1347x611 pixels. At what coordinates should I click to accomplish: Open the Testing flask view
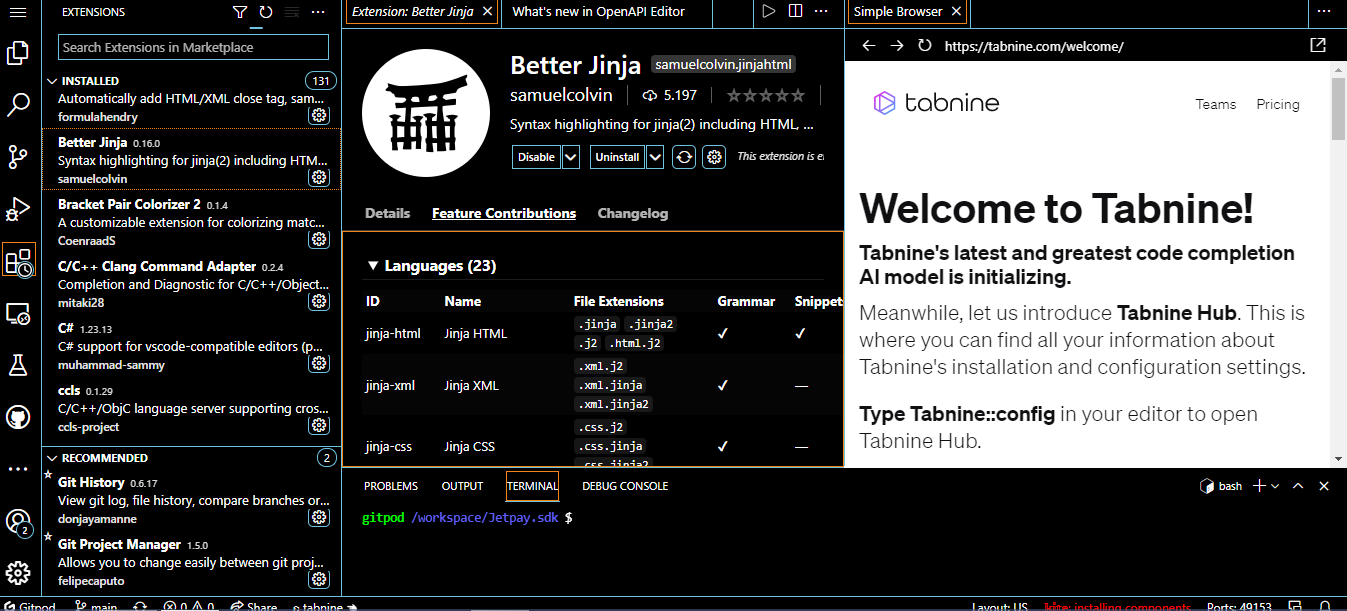pos(18,365)
